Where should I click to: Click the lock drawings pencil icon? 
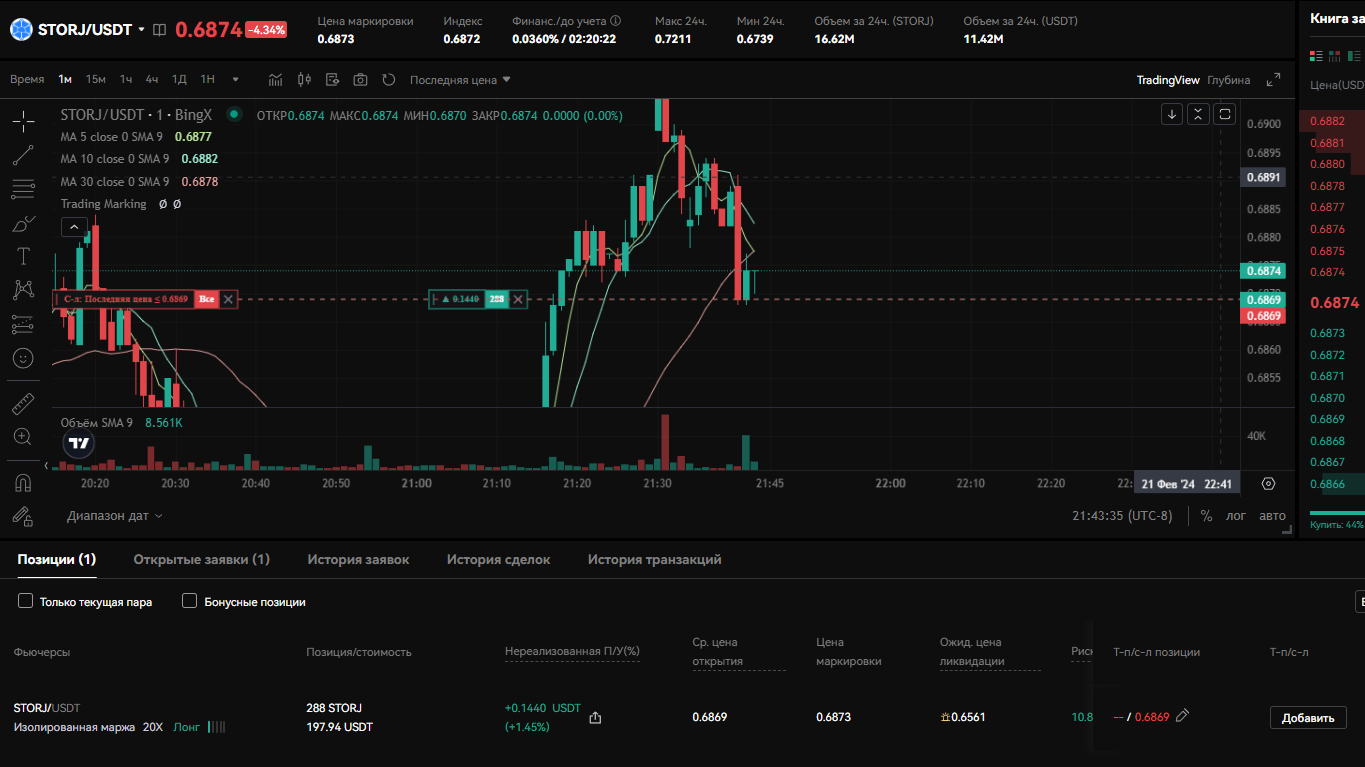(23, 516)
